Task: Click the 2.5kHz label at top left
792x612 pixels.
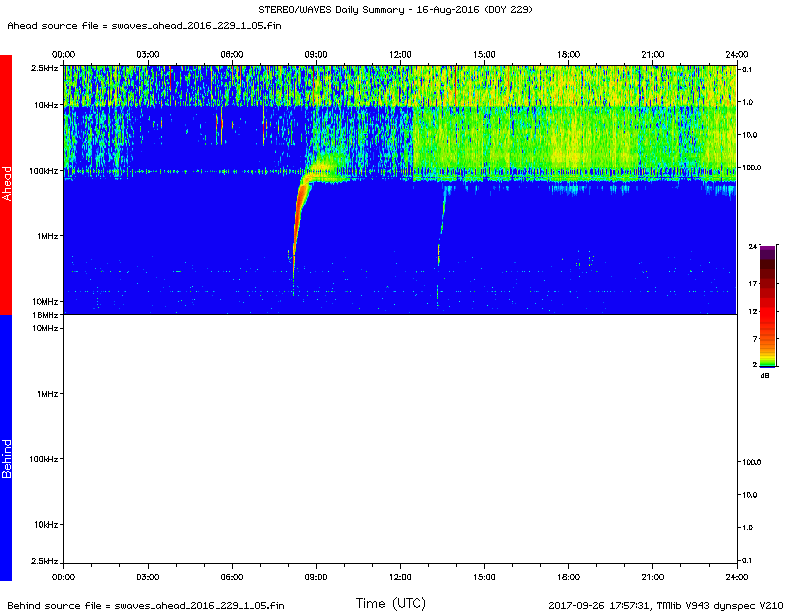Action: click(x=45, y=67)
